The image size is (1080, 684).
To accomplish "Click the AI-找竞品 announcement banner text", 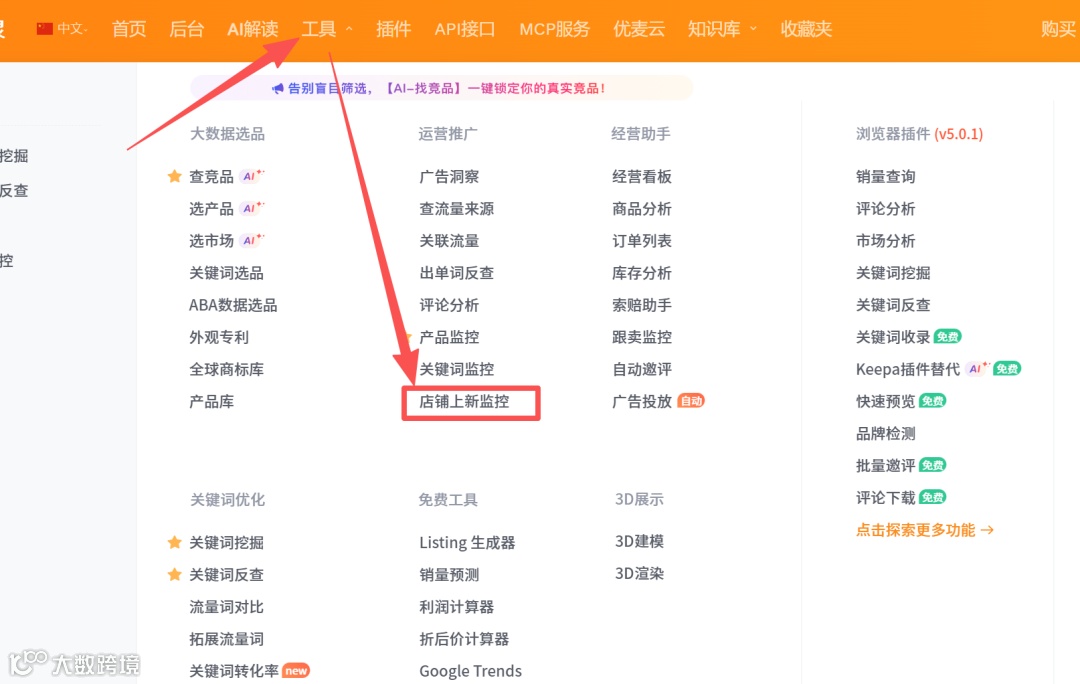I will pyautogui.click(x=446, y=88).
